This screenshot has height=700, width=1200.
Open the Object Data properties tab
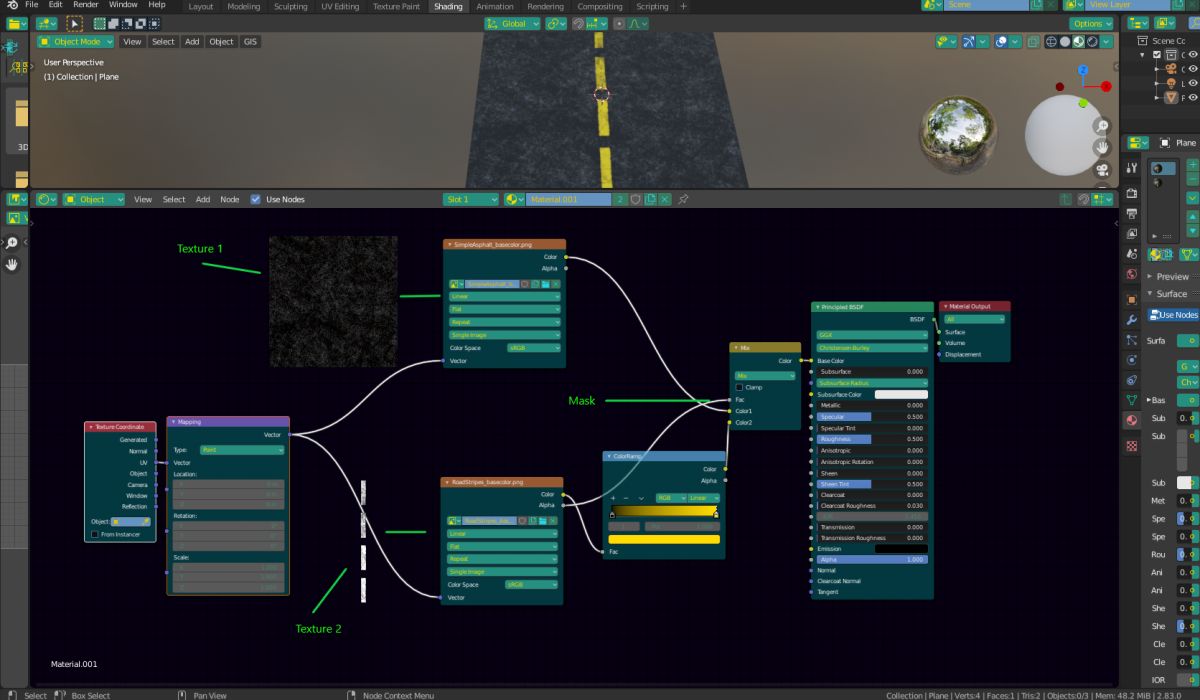tap(1131, 399)
